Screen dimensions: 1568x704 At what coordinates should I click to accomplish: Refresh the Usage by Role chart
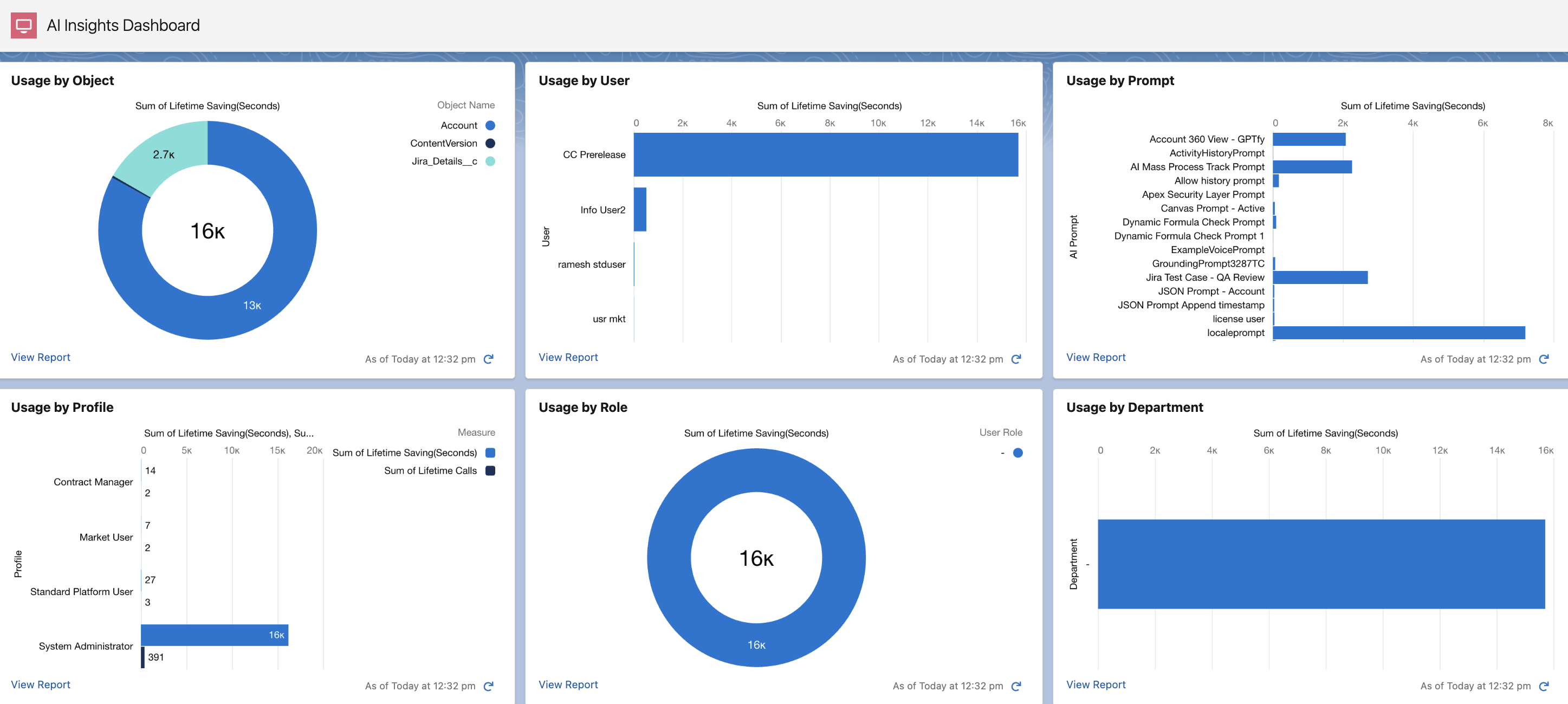pos(1016,686)
